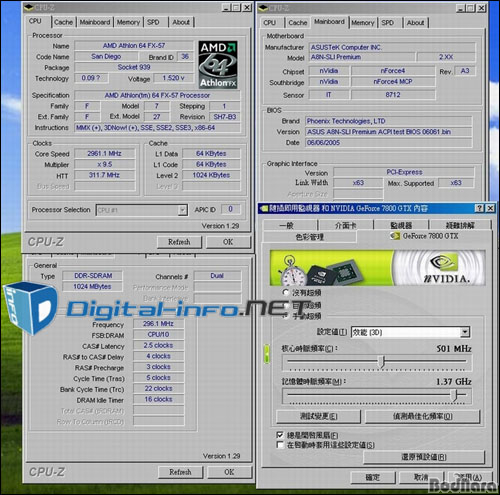
Task: Open the 設定值 效能 (3D) dropdown
Action: pyautogui.click(x=465, y=332)
